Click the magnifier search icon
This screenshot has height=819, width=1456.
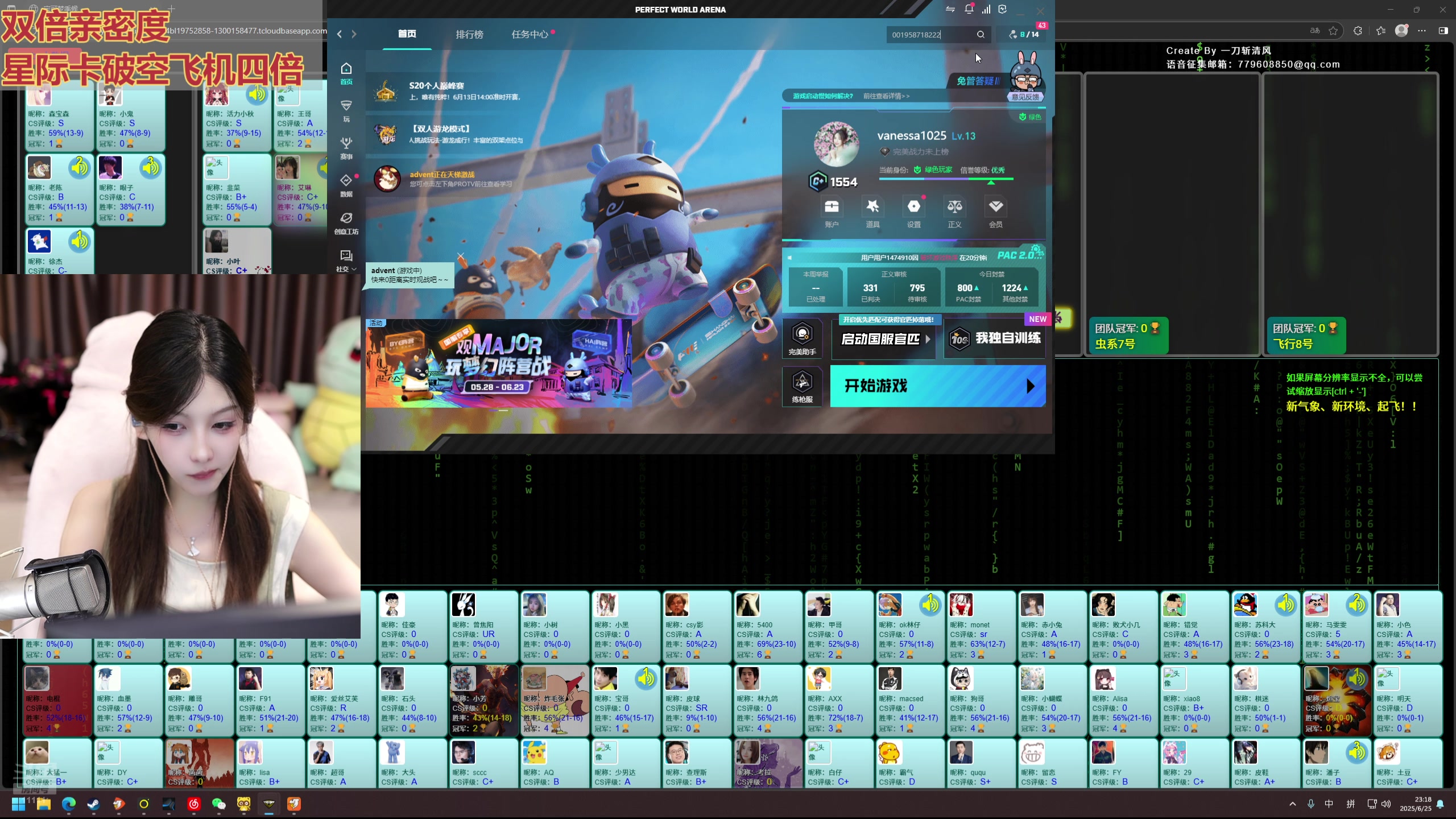coord(981,35)
